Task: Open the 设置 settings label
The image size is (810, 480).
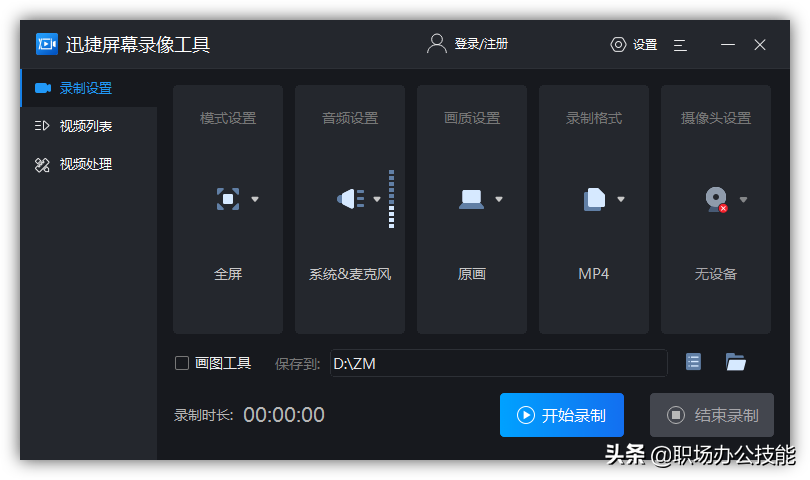Action: click(x=645, y=45)
